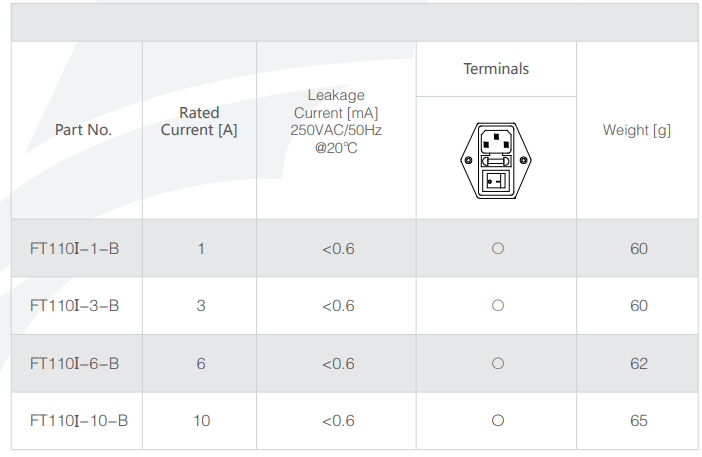Select part number FT110I-10-B
The image size is (702, 457).
(79, 421)
